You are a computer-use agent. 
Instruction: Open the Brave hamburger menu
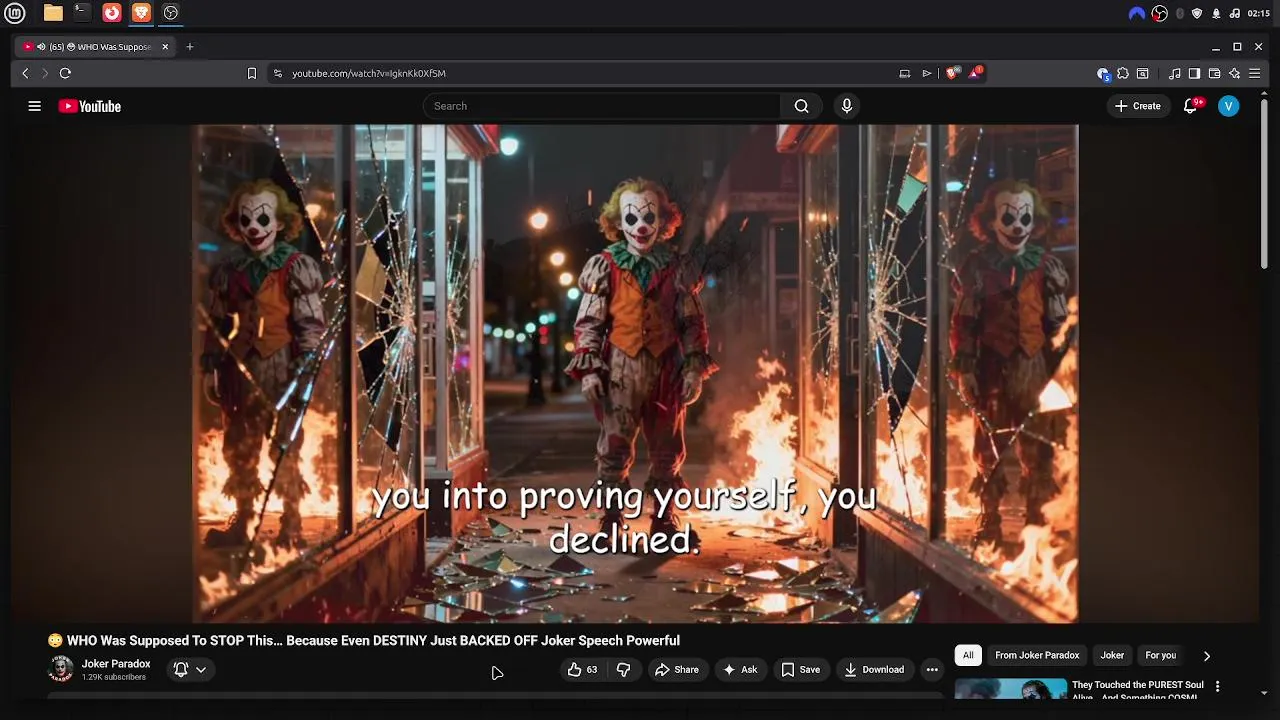[x=1254, y=73]
